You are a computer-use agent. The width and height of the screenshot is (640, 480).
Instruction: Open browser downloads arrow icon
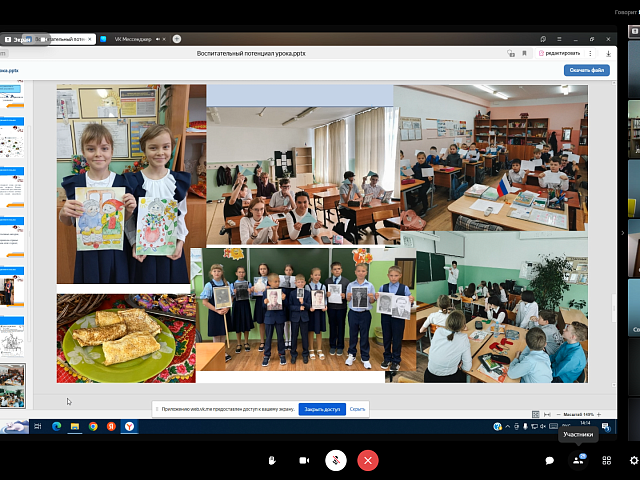pos(608,53)
